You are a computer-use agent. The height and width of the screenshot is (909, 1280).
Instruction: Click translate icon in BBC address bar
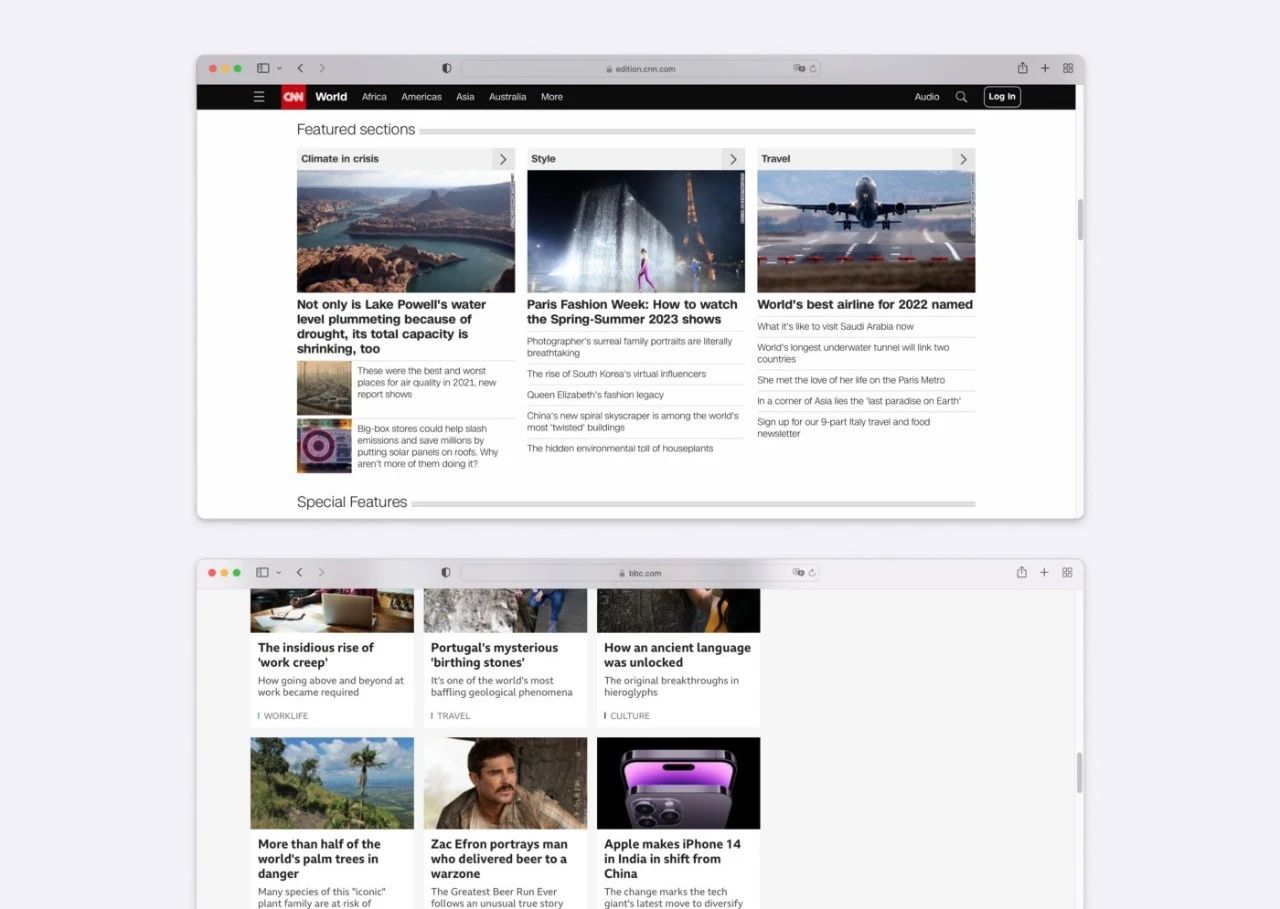coord(798,573)
